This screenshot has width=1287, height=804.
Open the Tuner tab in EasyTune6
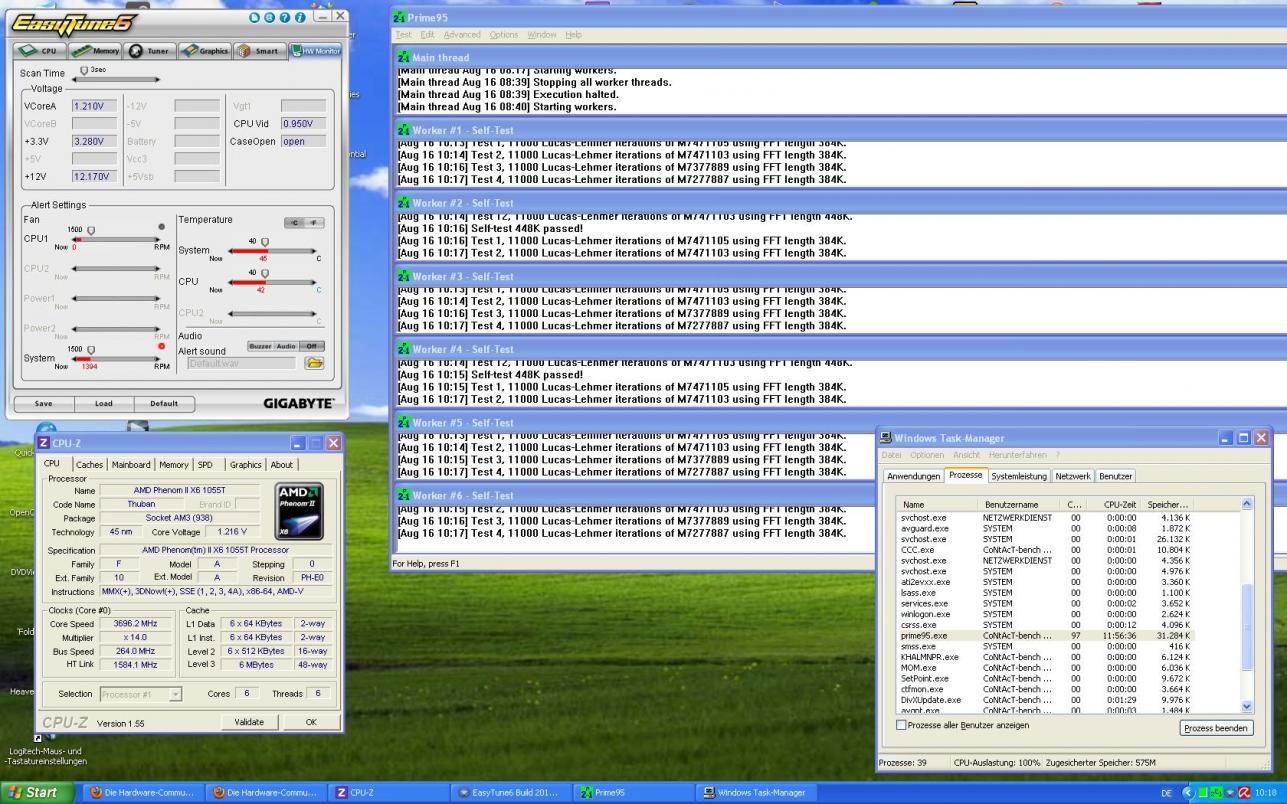click(149, 51)
